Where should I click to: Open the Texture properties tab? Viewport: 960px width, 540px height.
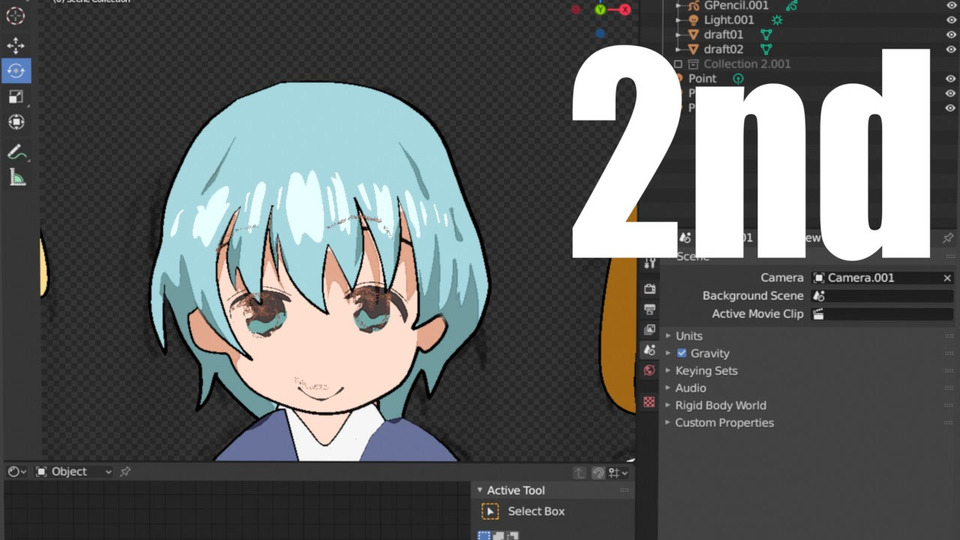point(650,402)
